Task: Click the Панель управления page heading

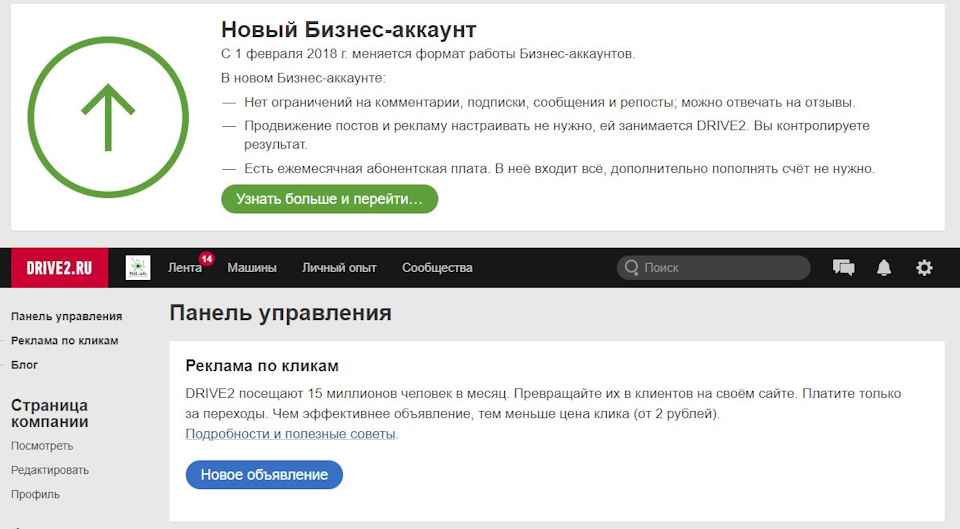Action: click(x=280, y=313)
